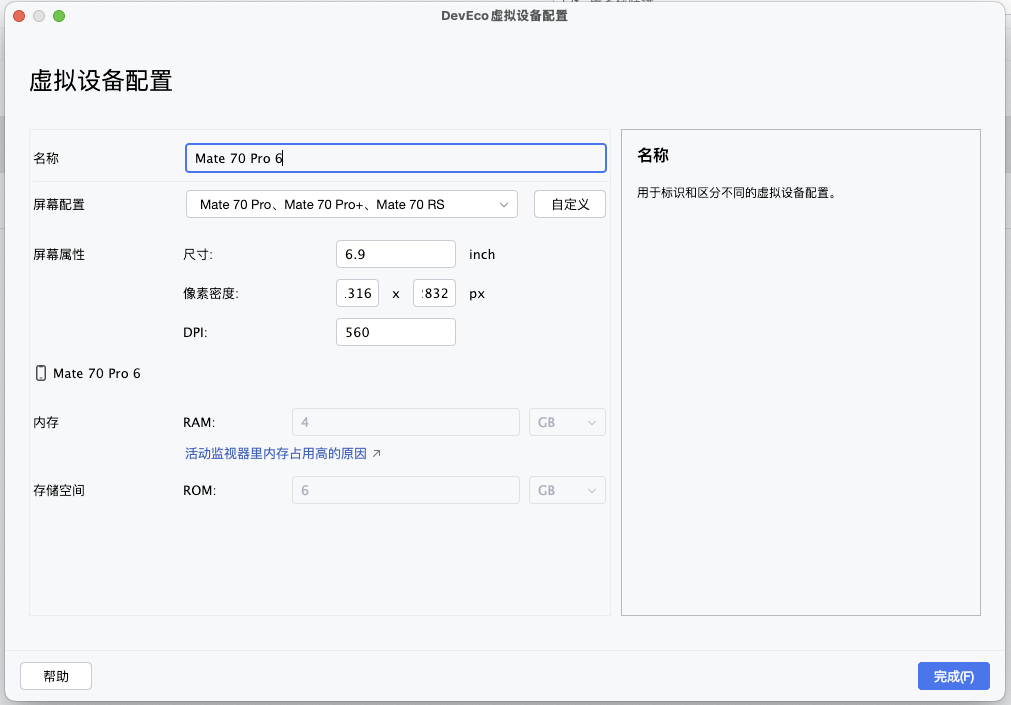Click the ROM: label
The height and width of the screenshot is (705, 1011).
pyautogui.click(x=200, y=490)
